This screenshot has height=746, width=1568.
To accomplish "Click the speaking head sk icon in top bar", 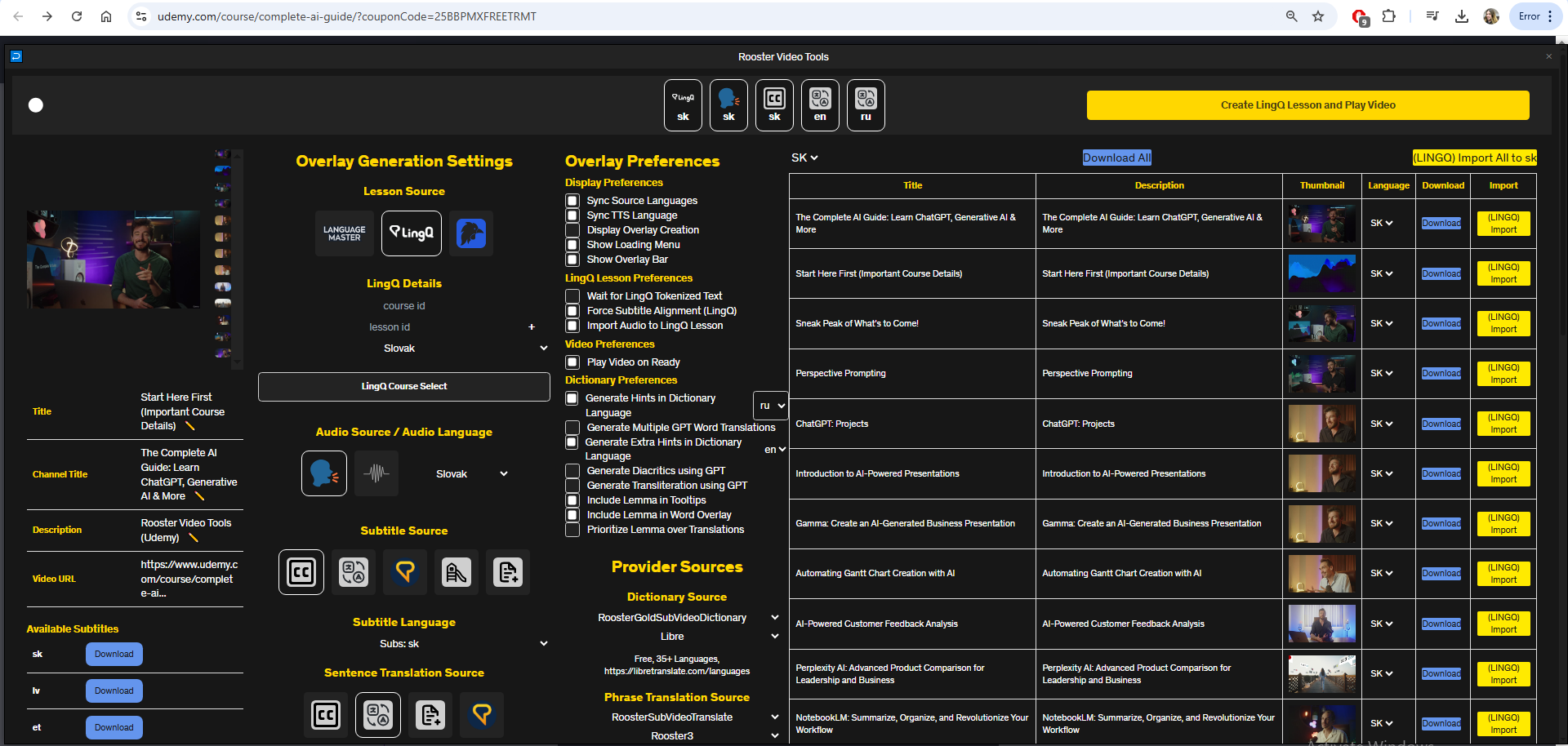I will (x=728, y=104).
